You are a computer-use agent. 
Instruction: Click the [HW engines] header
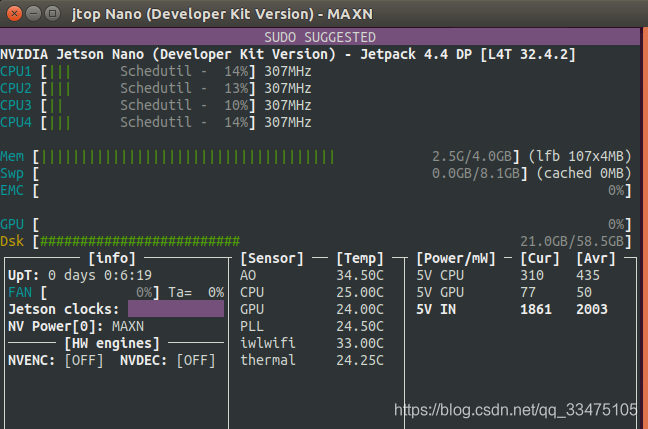112,343
